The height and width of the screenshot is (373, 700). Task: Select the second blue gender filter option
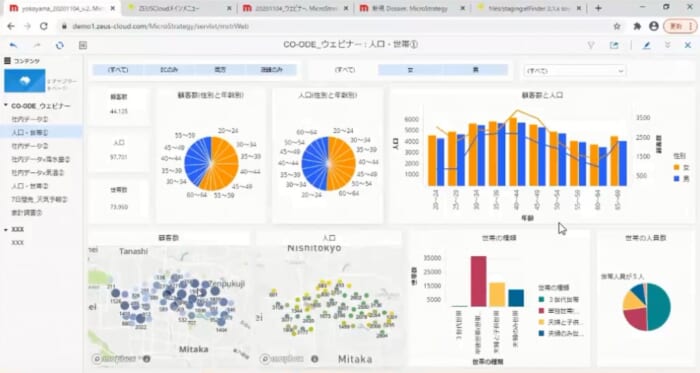coord(475,70)
